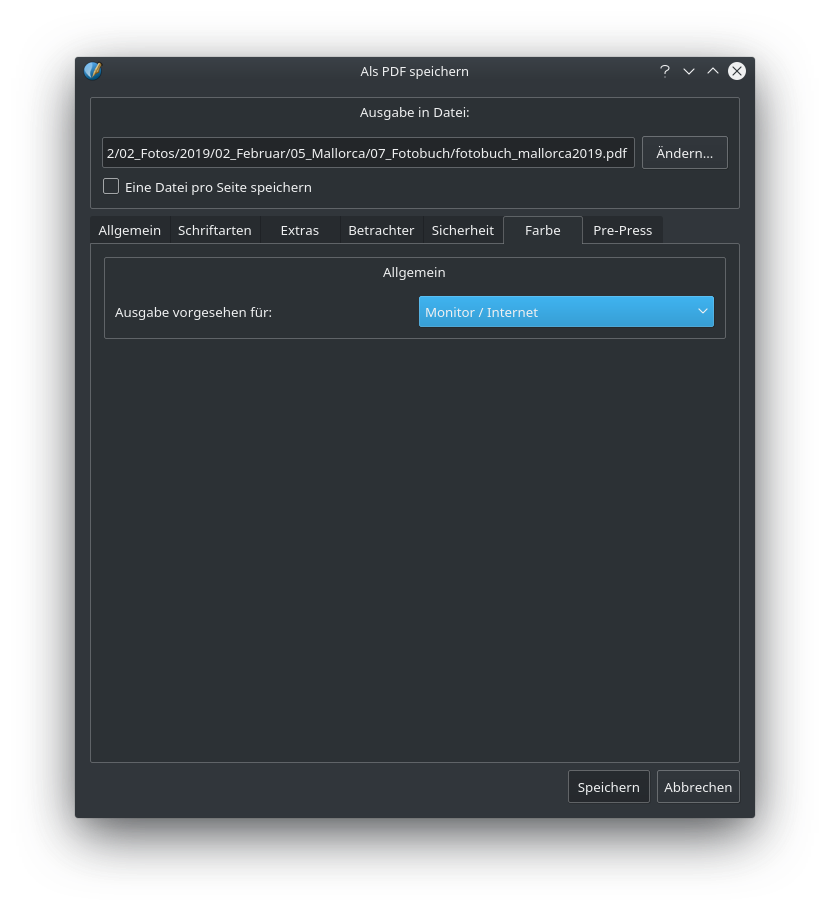Click the arrow on Monitor / Internet combo box
Image resolution: width=830 pixels, height=911 pixels.
click(x=703, y=312)
